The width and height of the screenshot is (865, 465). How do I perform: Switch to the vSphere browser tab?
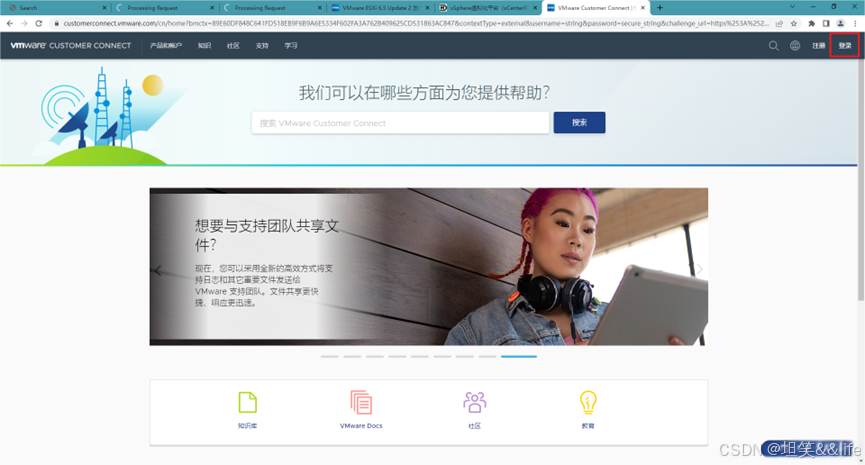coord(488,8)
